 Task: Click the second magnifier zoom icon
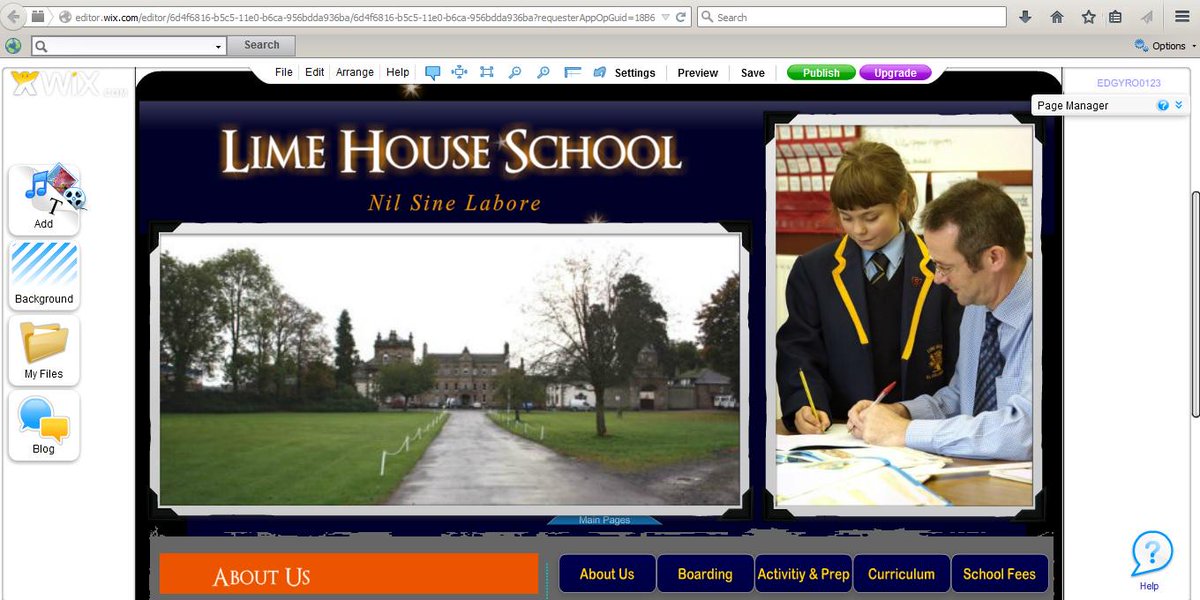(543, 72)
